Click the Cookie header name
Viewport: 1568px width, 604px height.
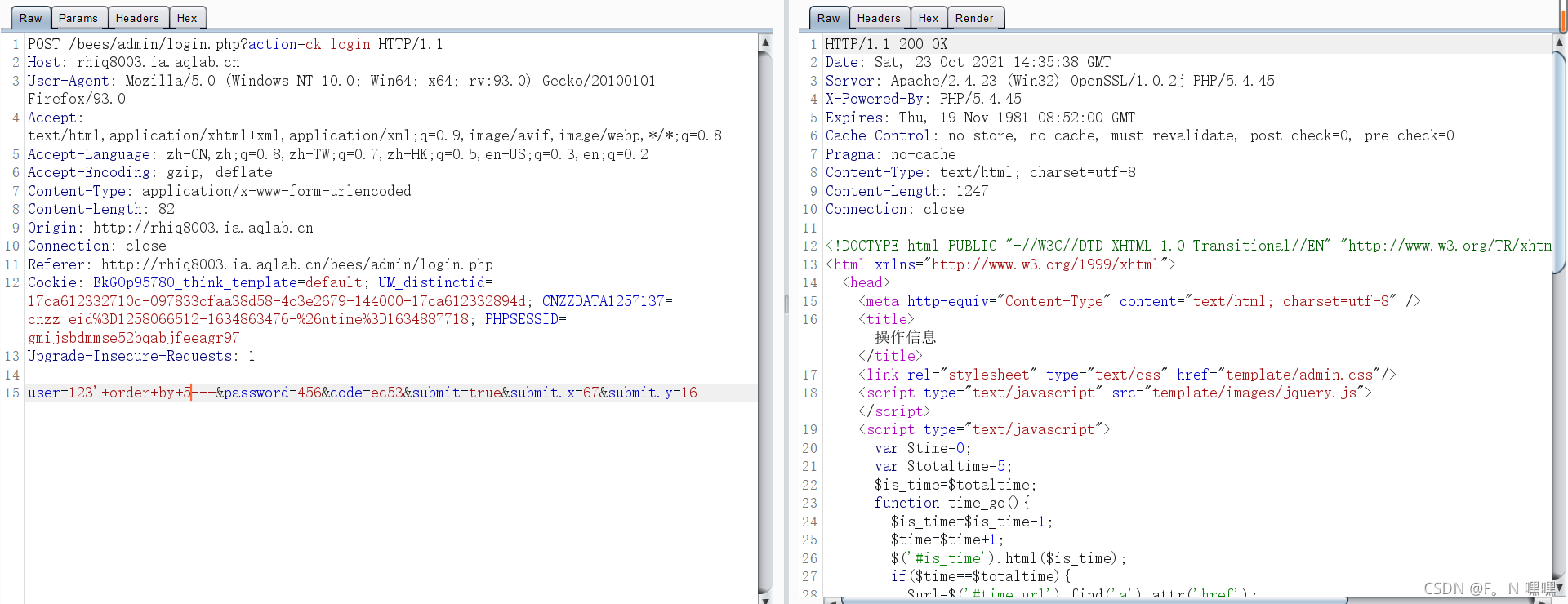click(x=52, y=282)
